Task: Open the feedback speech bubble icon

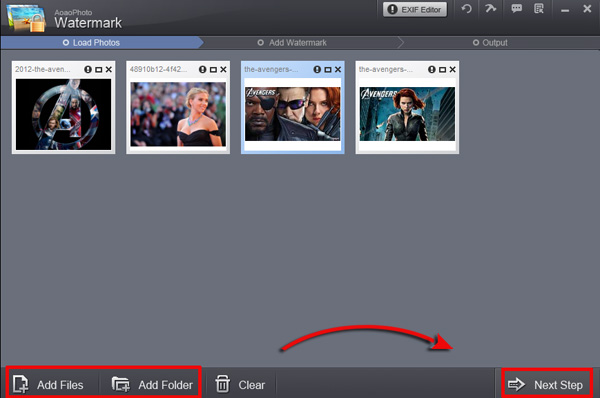Action: pos(516,8)
